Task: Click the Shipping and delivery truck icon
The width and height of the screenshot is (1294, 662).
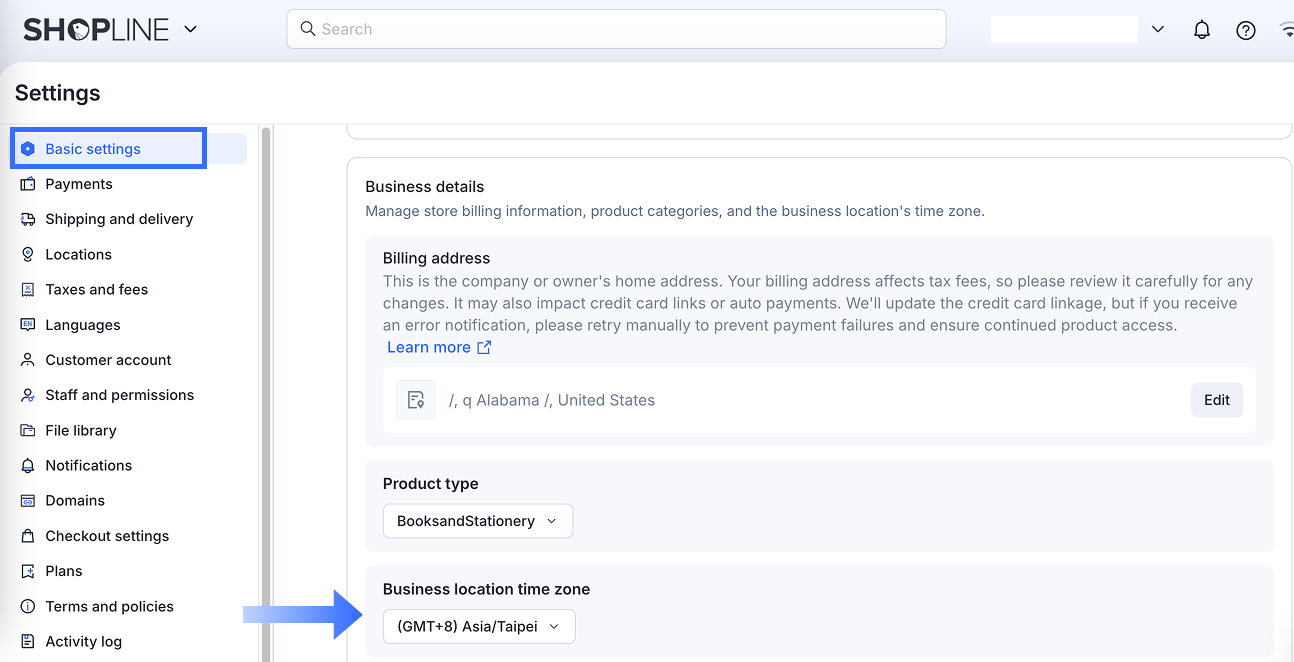Action: [28, 219]
